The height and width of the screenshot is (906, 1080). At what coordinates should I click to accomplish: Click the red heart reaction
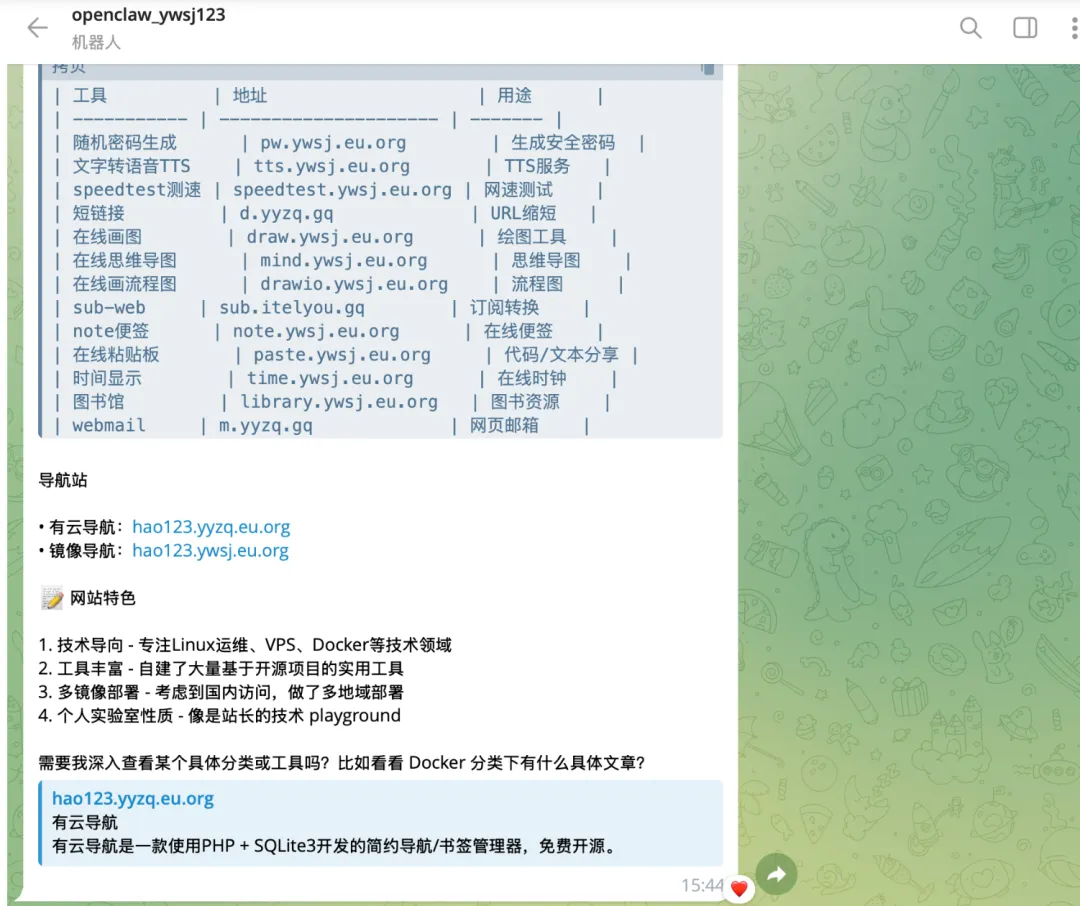tap(739, 888)
